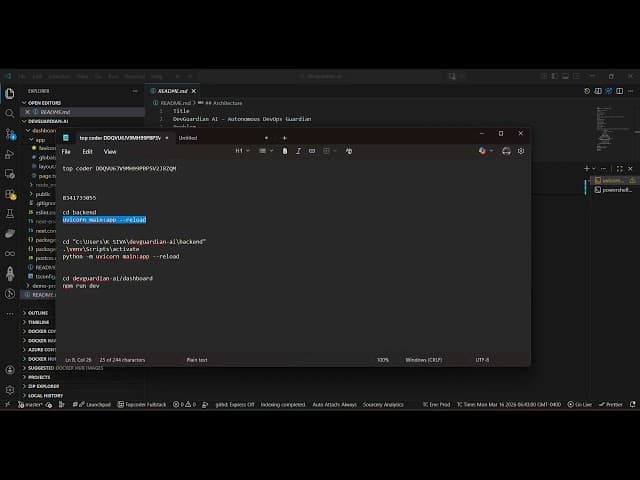
Task: Open the Run and Debug view
Action: [10, 154]
